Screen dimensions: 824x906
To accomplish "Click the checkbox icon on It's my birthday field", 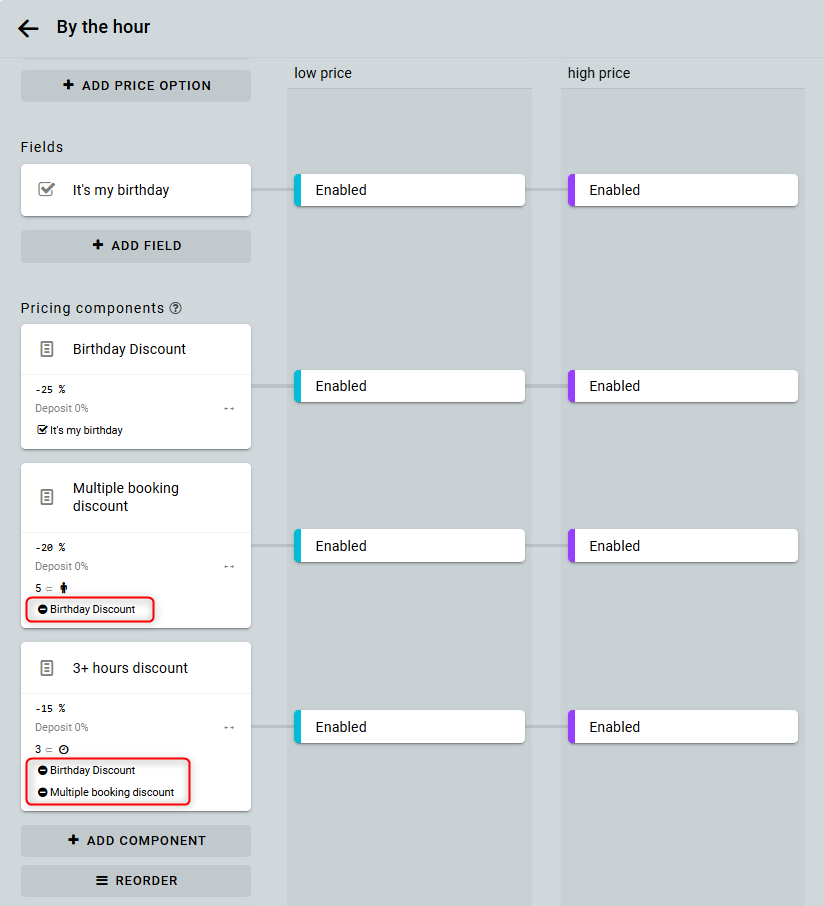I will coord(46,190).
